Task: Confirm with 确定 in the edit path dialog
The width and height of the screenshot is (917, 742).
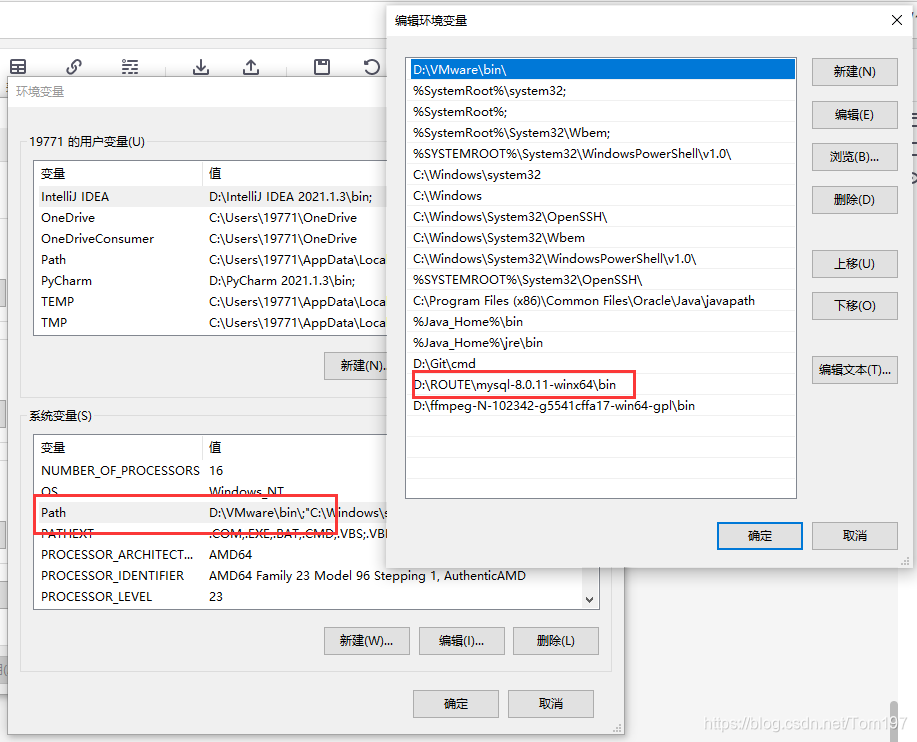Action: coord(760,536)
